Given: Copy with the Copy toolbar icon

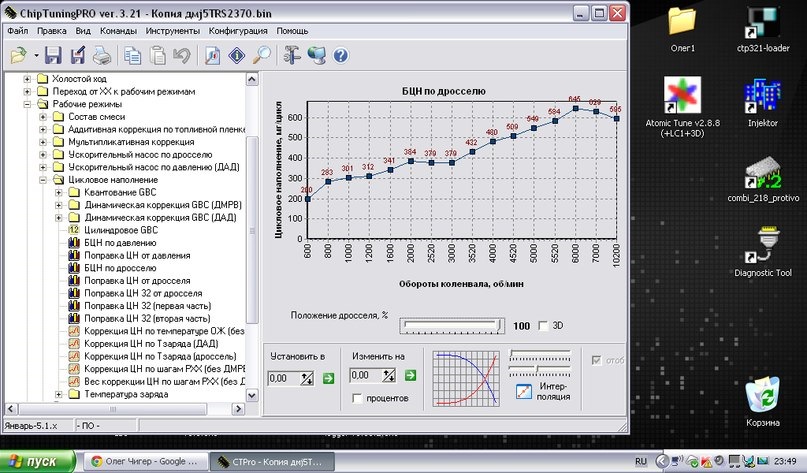Looking at the screenshot, I should click(x=133, y=55).
